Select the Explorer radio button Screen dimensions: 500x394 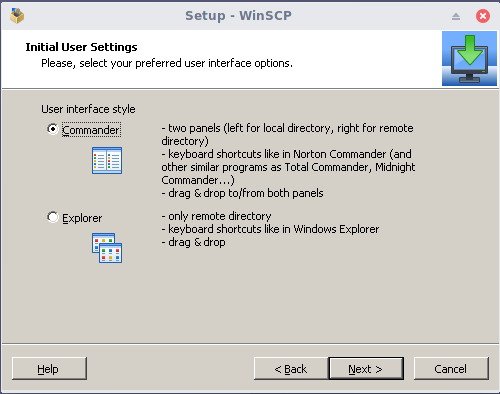click(52, 217)
